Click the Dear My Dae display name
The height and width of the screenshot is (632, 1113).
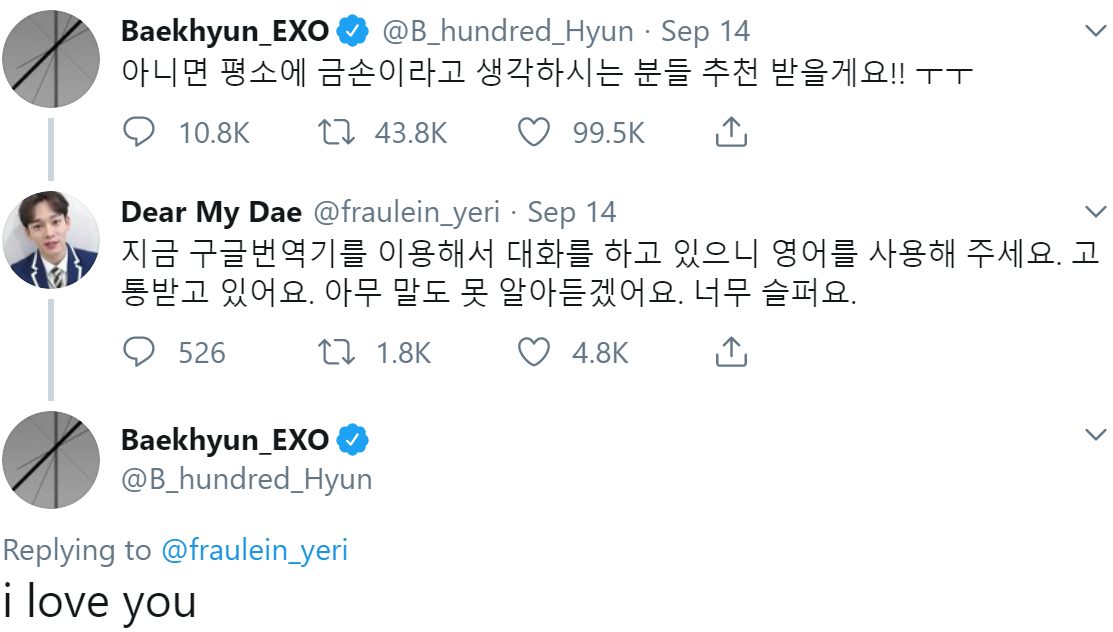211,212
